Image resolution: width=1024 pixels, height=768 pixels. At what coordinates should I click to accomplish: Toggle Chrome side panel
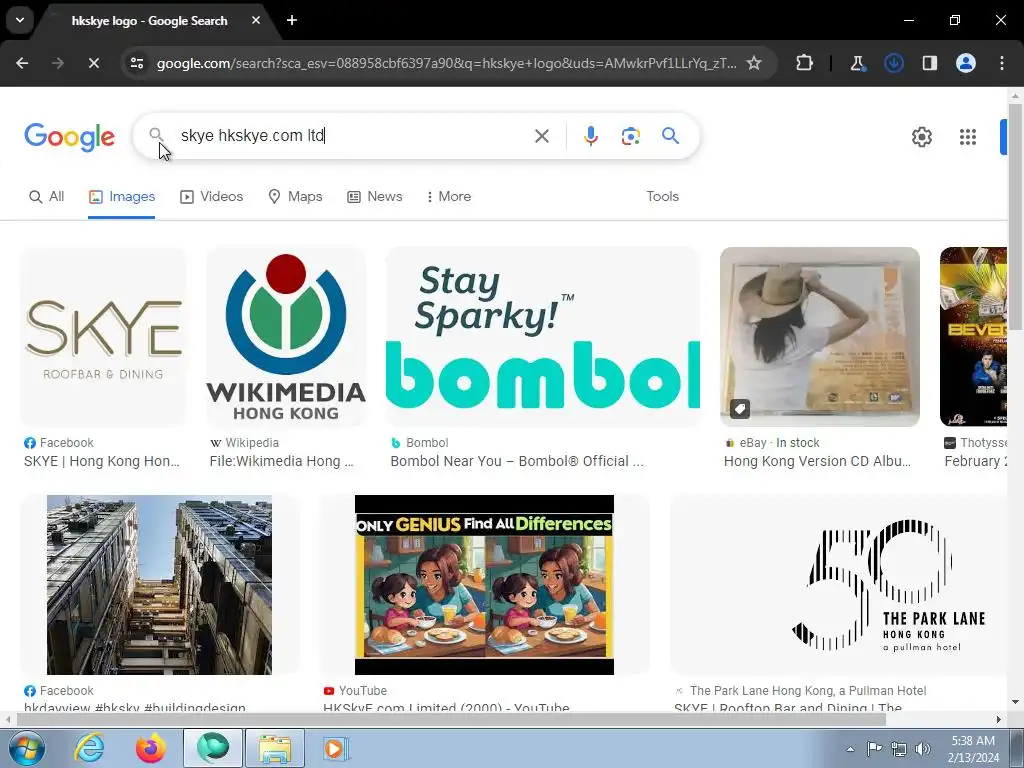[929, 63]
